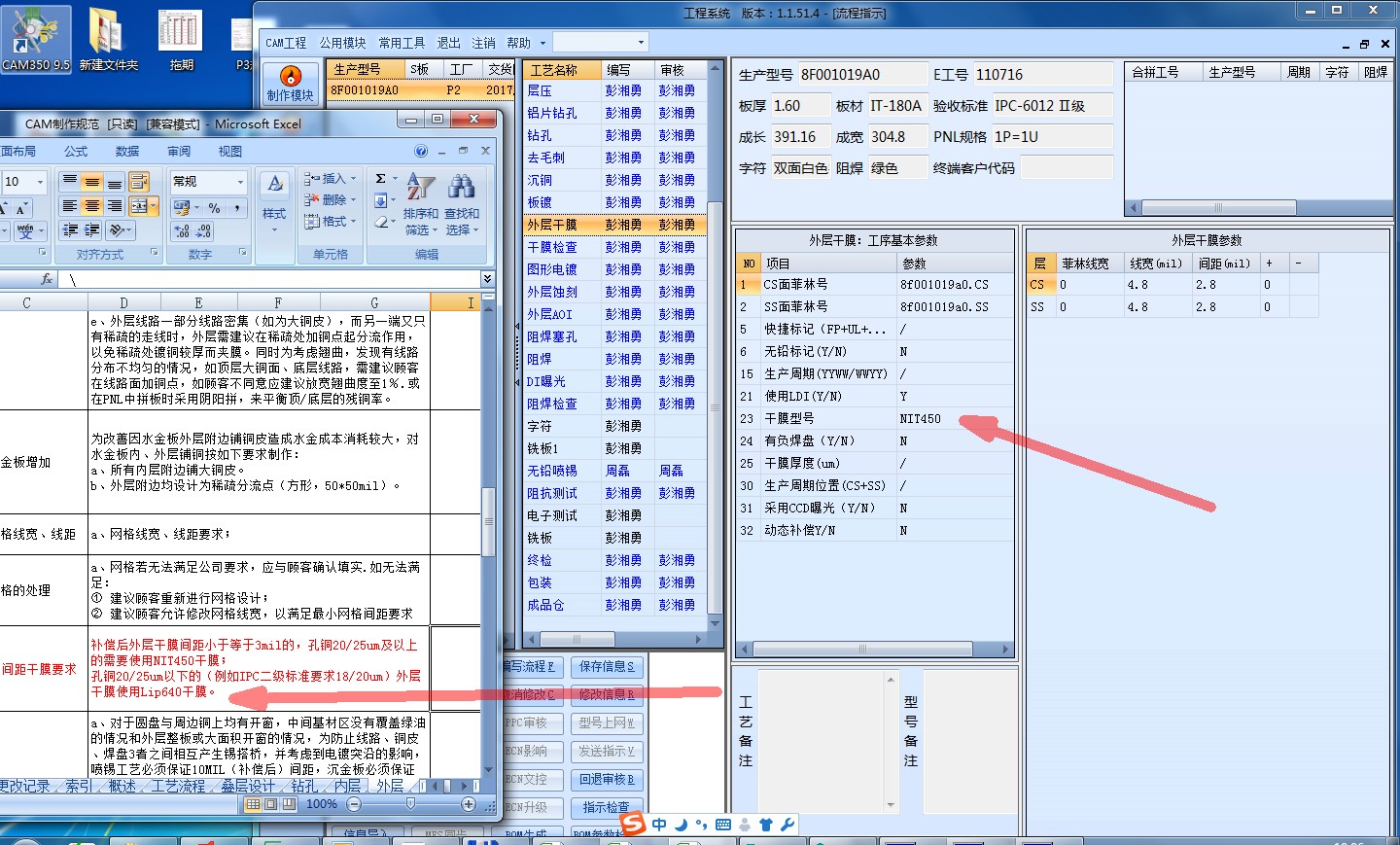Click Sogou input method S icon

[633, 824]
